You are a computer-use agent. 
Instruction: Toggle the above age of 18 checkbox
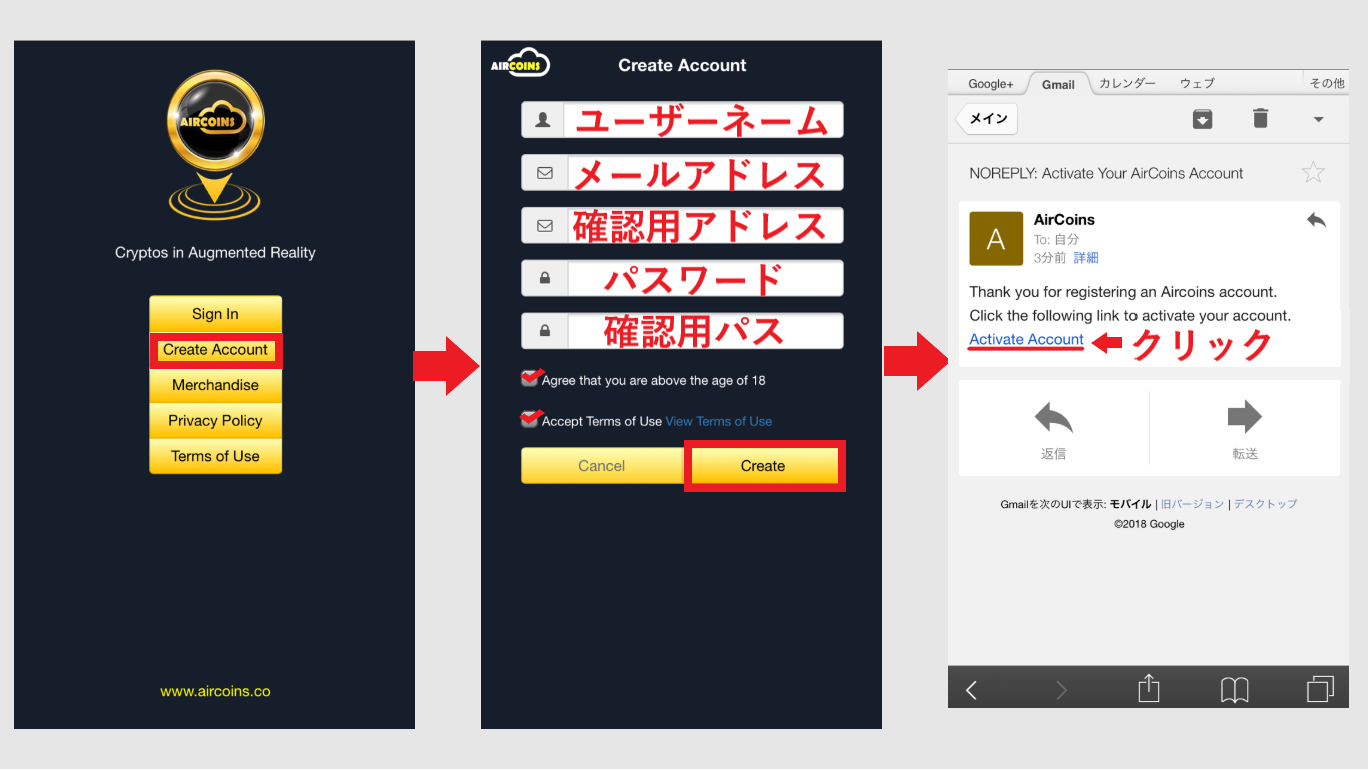pyautogui.click(x=531, y=378)
